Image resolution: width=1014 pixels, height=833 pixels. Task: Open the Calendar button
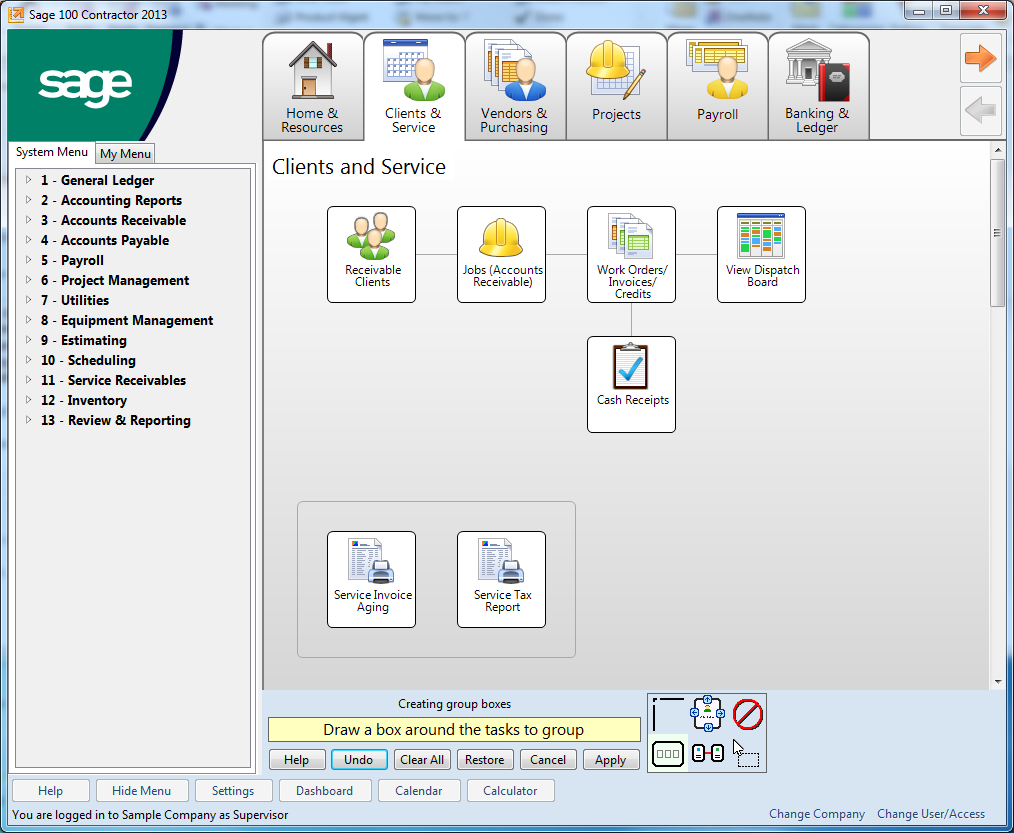(419, 790)
